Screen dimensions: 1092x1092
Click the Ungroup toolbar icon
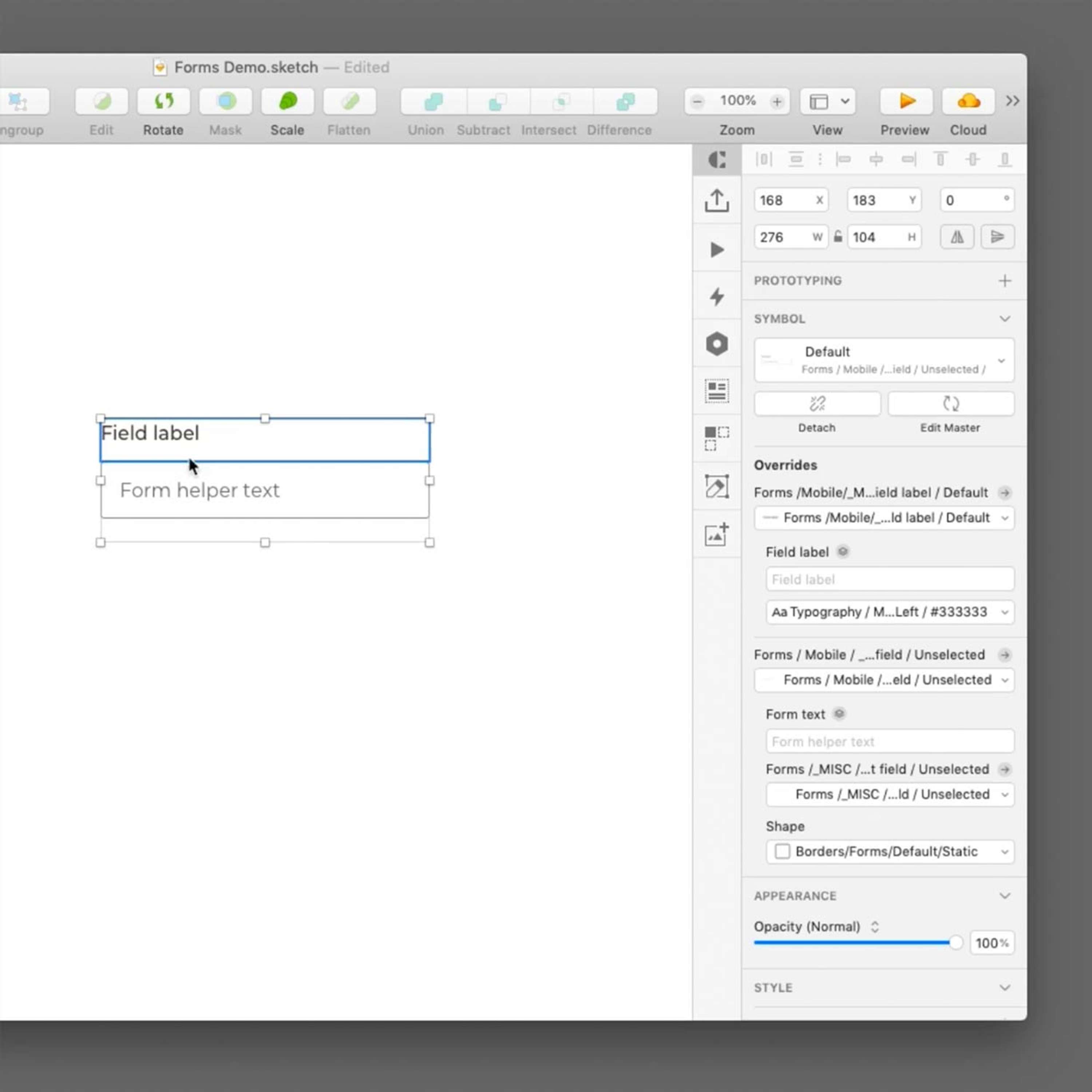pos(18,102)
